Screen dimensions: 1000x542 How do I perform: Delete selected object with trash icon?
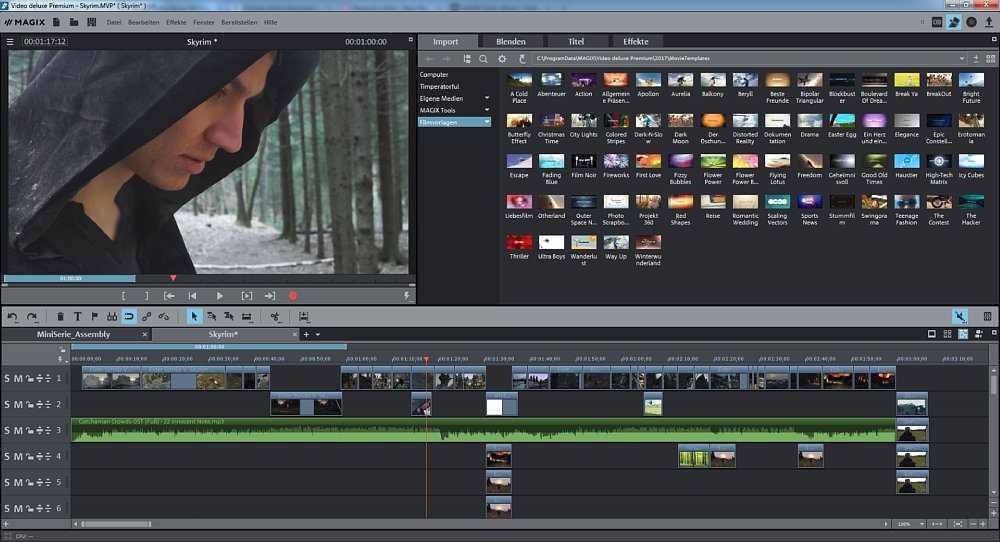tap(61, 317)
